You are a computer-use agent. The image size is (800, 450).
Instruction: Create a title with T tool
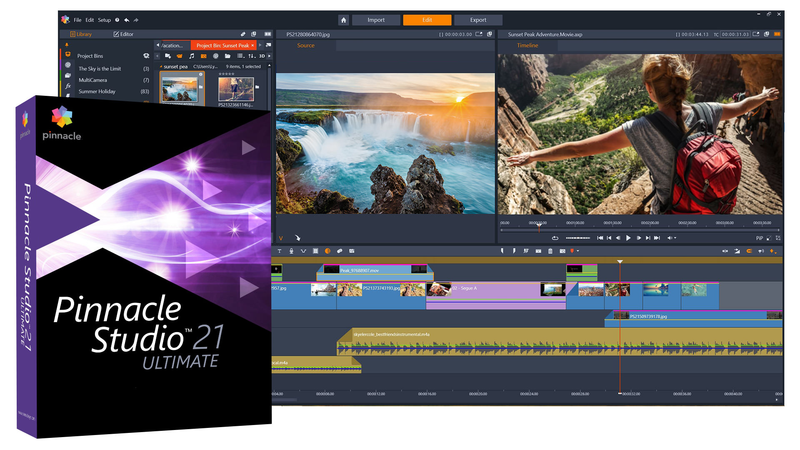tap(279, 251)
